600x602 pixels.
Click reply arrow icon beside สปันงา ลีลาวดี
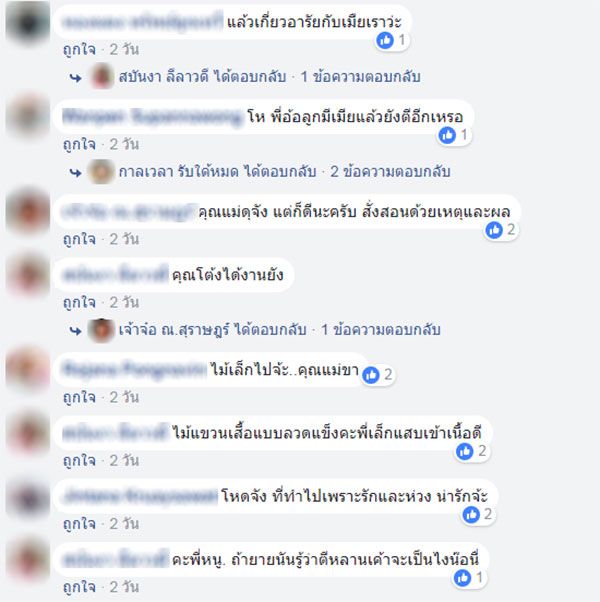(x=75, y=78)
